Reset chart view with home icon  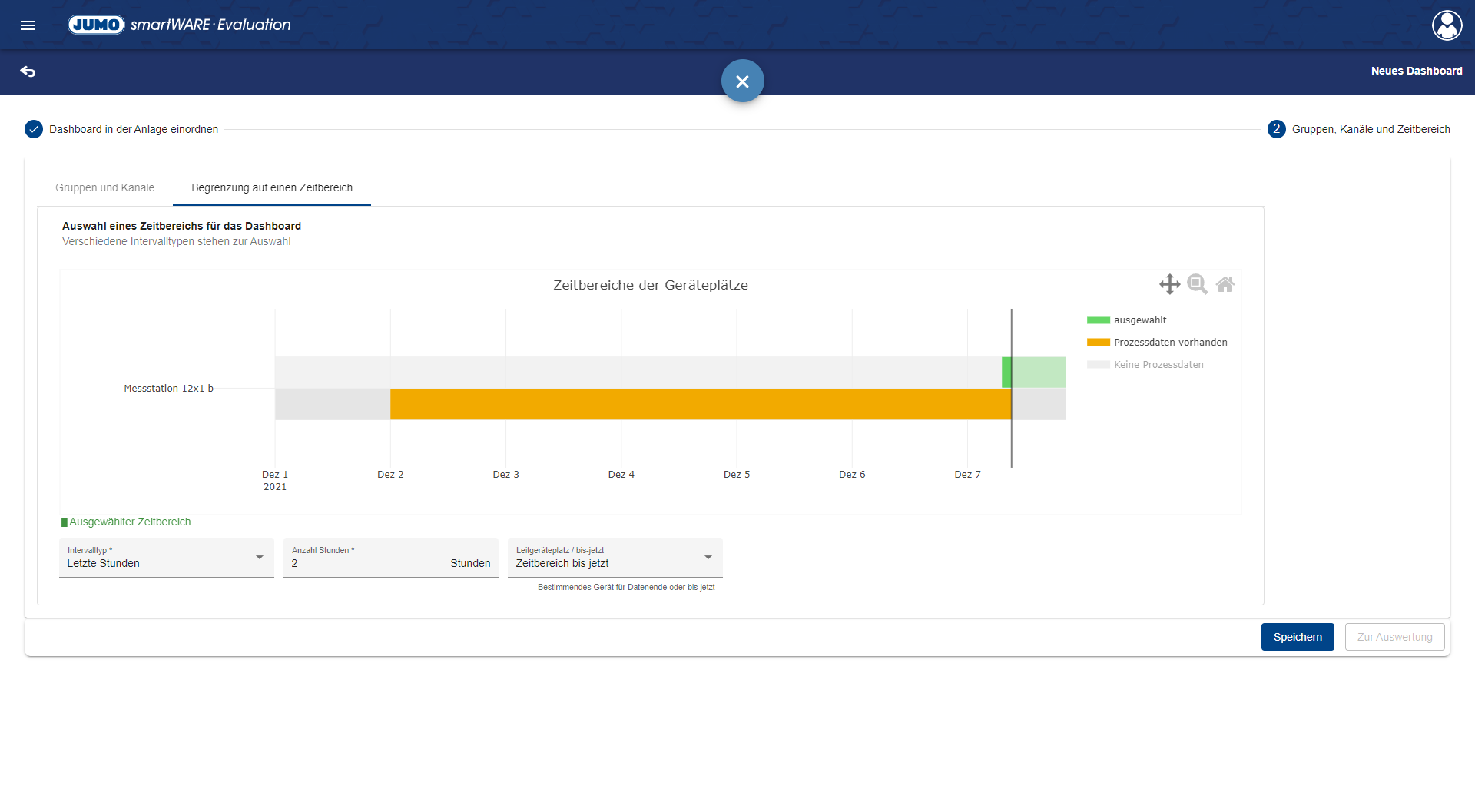click(1225, 284)
